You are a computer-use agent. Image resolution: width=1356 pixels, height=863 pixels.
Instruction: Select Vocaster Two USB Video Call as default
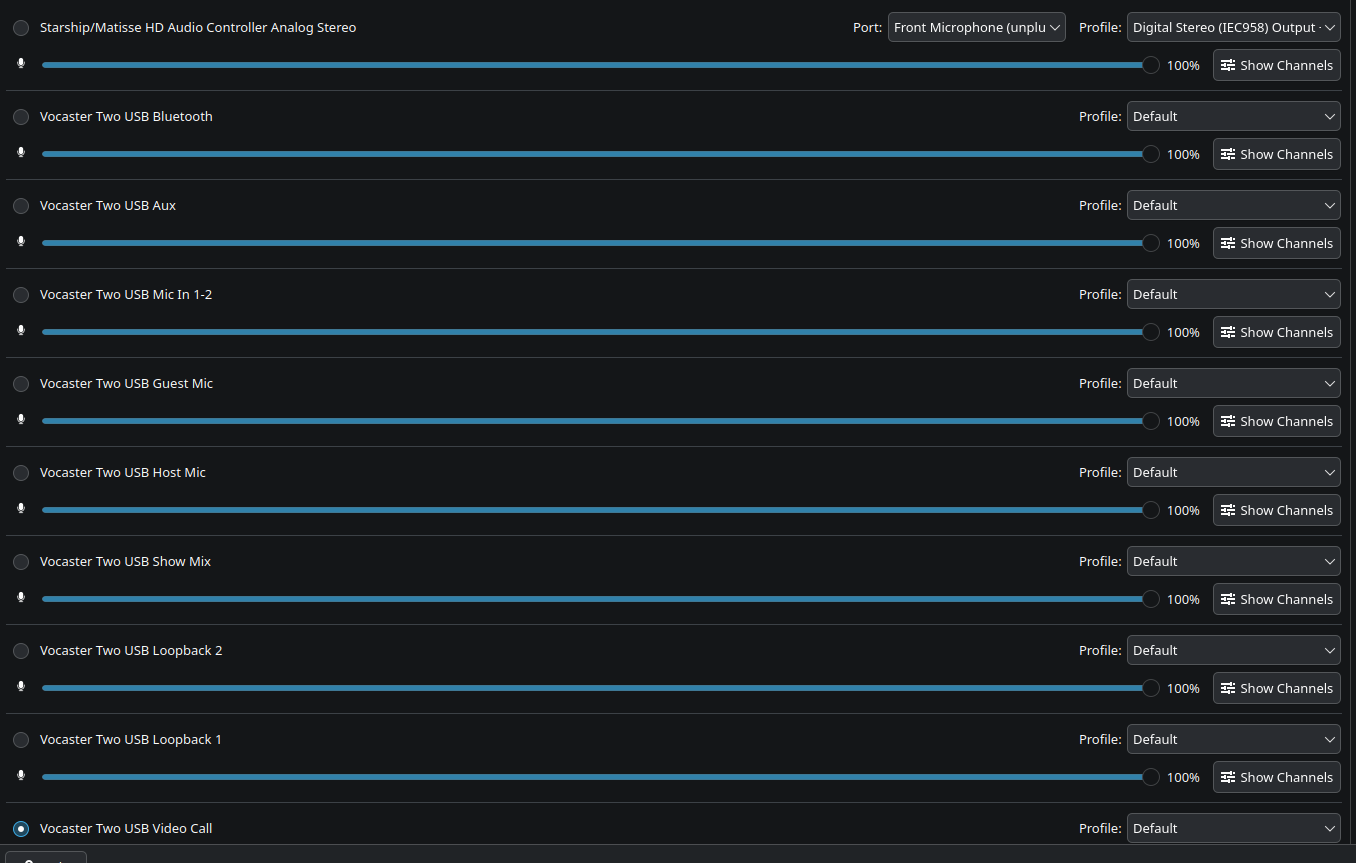click(x=21, y=828)
